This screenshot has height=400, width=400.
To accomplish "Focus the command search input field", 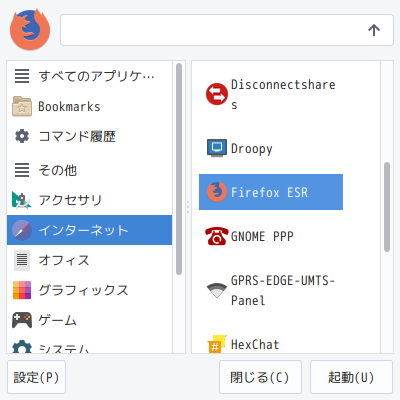I will (227, 30).
